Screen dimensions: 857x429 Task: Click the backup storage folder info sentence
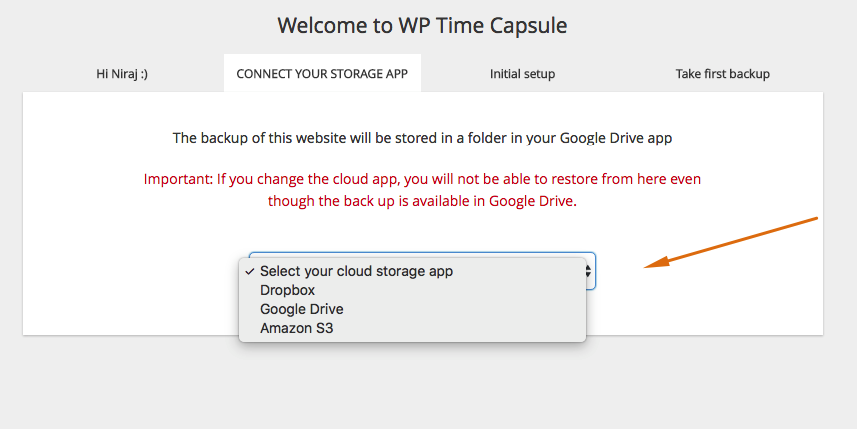422,138
